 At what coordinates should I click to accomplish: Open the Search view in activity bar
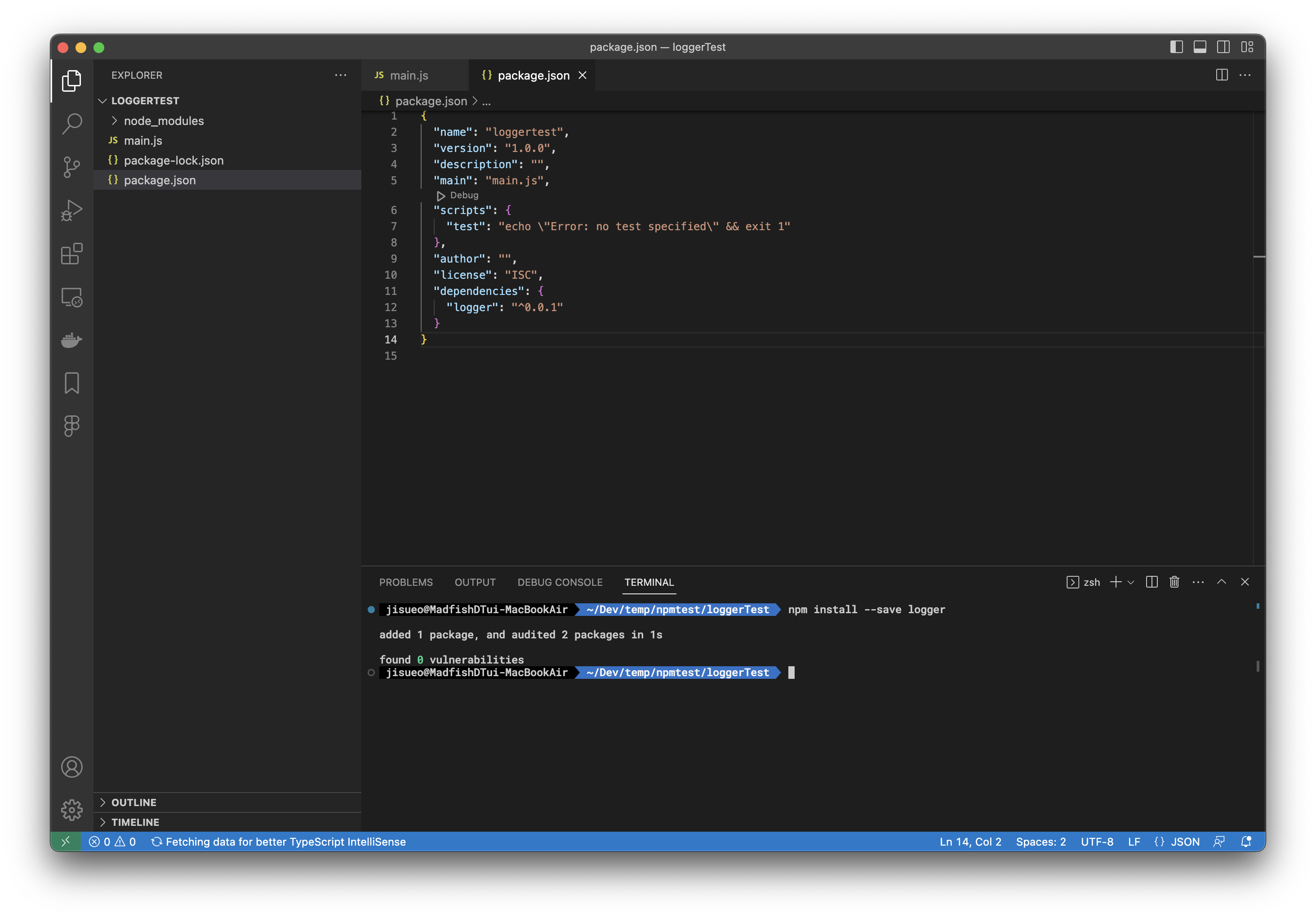coord(71,123)
